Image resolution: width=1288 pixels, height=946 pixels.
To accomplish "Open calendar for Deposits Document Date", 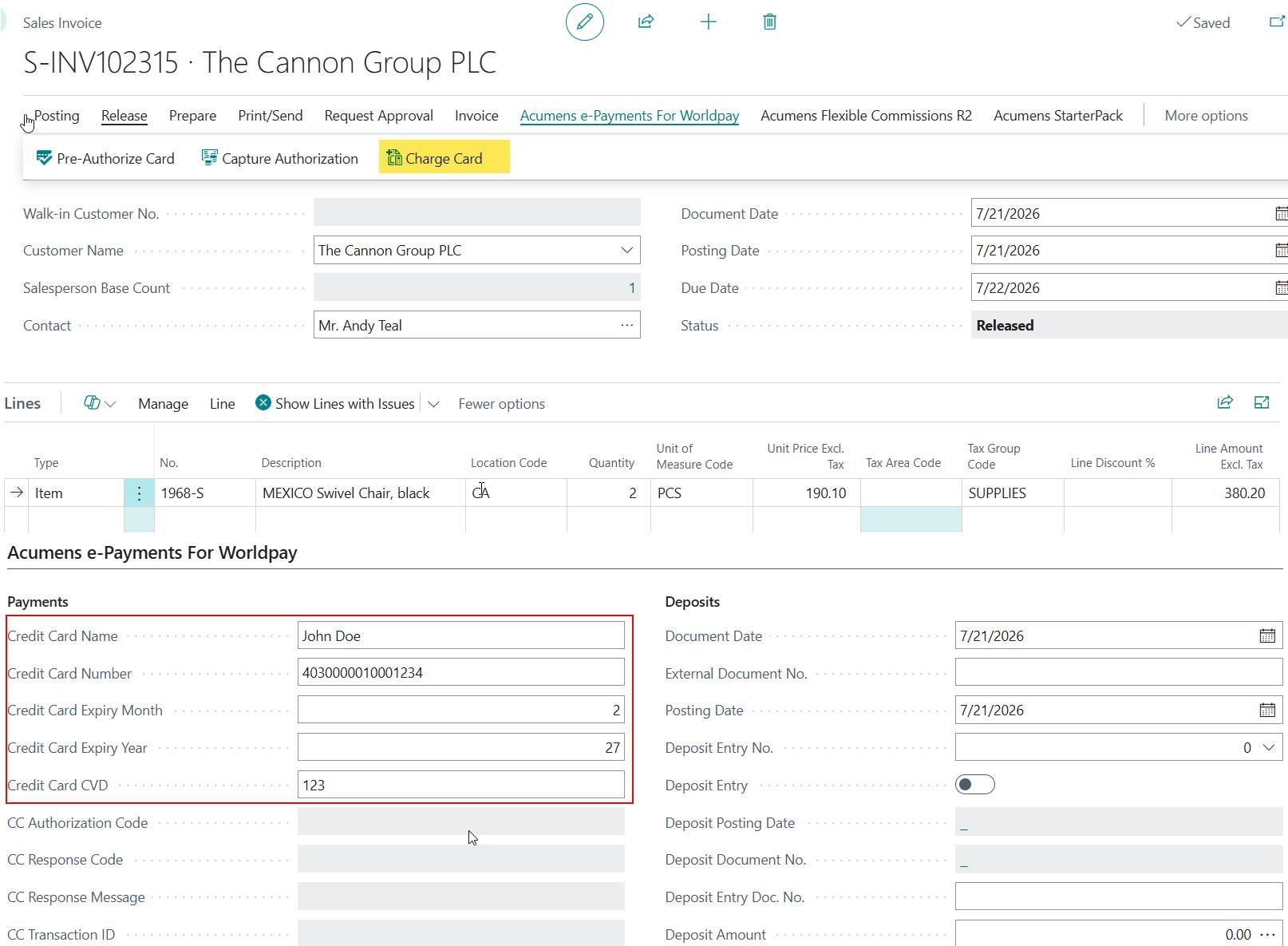I will click(x=1267, y=636).
